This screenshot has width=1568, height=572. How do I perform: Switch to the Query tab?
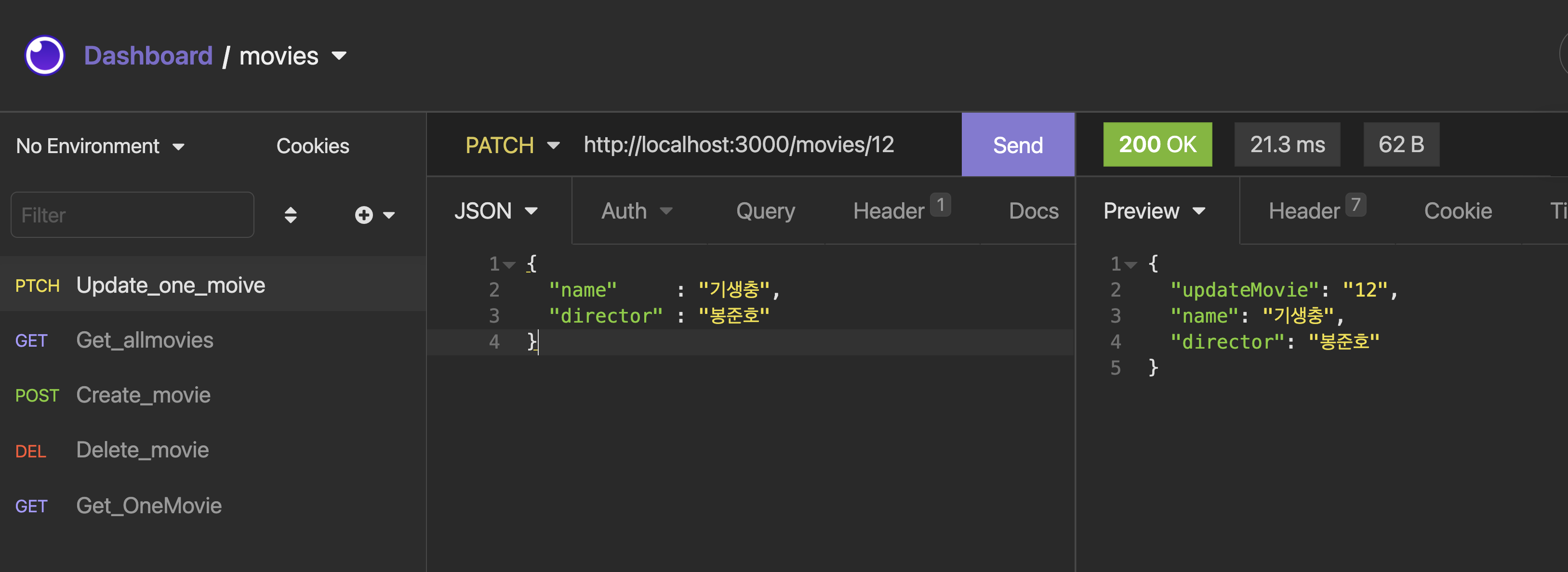tap(765, 211)
